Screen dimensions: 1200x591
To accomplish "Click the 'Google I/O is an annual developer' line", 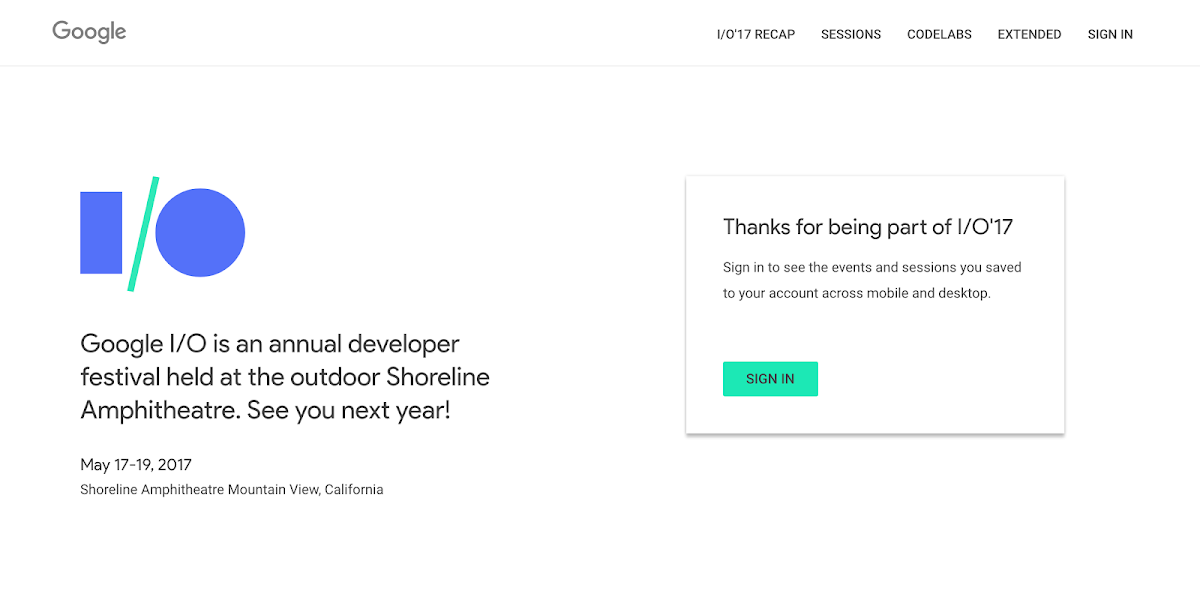I will pos(270,344).
